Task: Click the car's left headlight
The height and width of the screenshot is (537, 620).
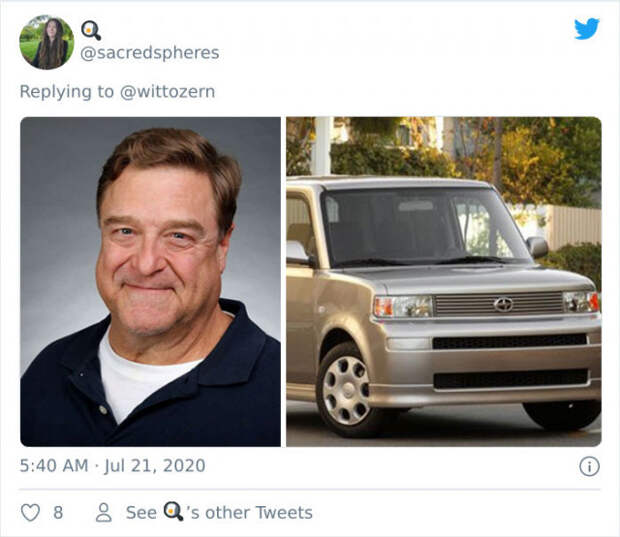Action: [x=403, y=306]
